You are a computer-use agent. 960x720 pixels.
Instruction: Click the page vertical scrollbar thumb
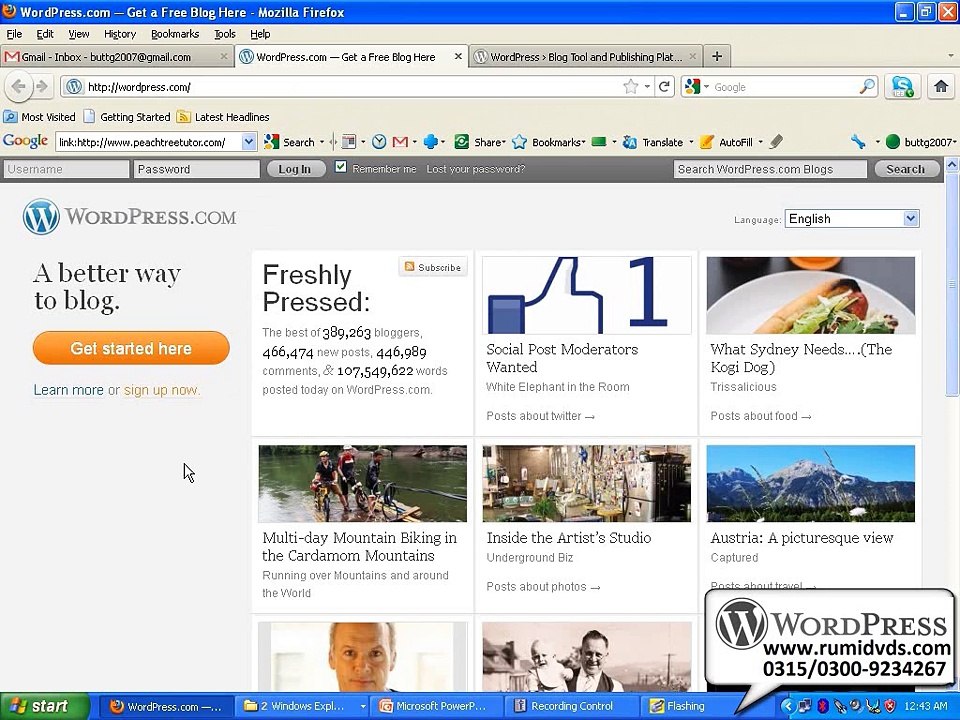952,285
